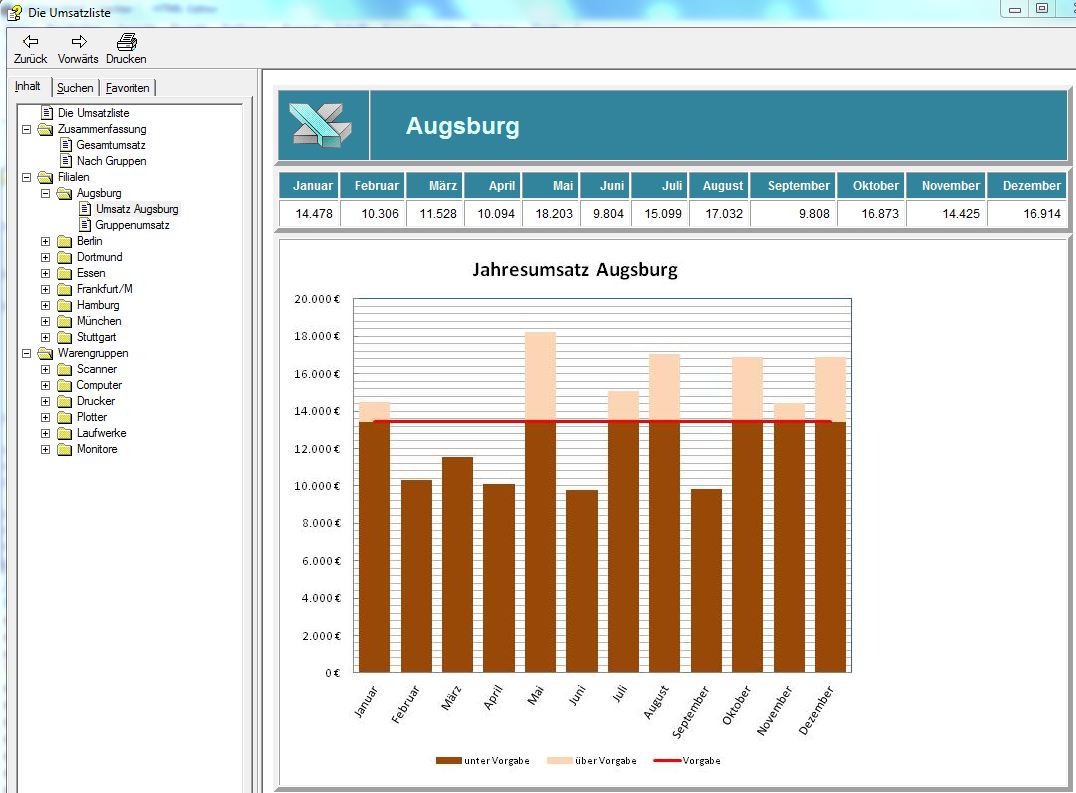Click the Drucken printer icon

coord(126,42)
